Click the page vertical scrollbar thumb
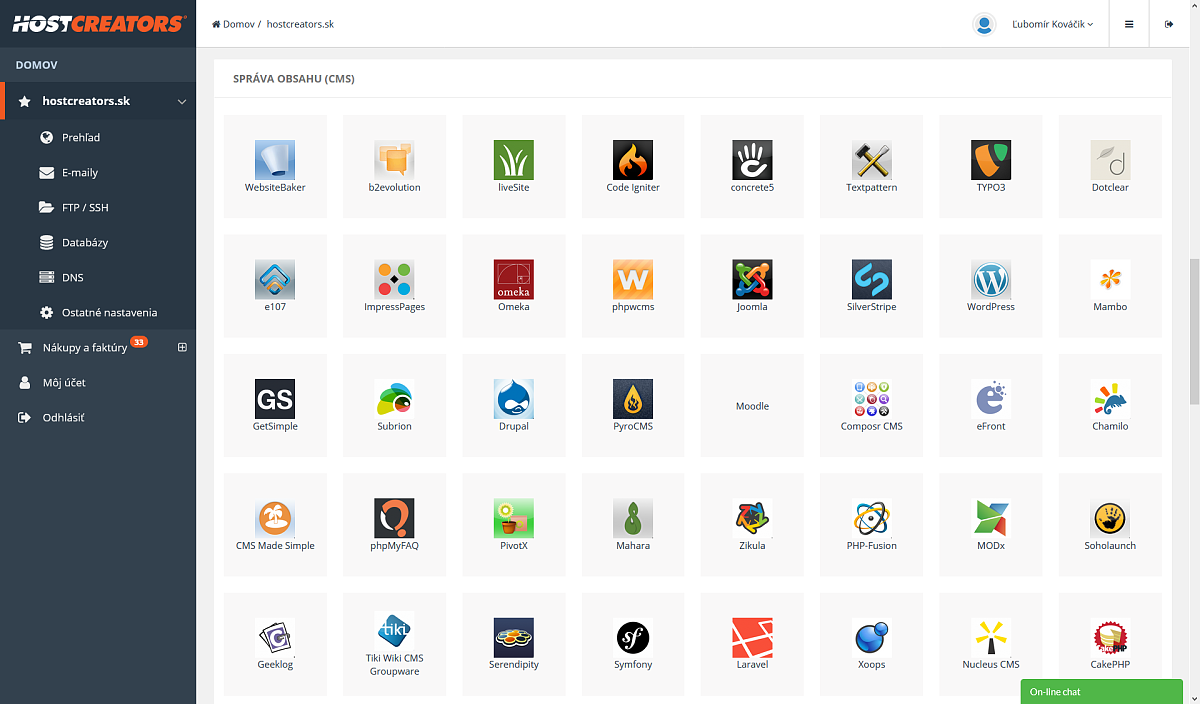This screenshot has width=1200, height=704. tap(1193, 331)
